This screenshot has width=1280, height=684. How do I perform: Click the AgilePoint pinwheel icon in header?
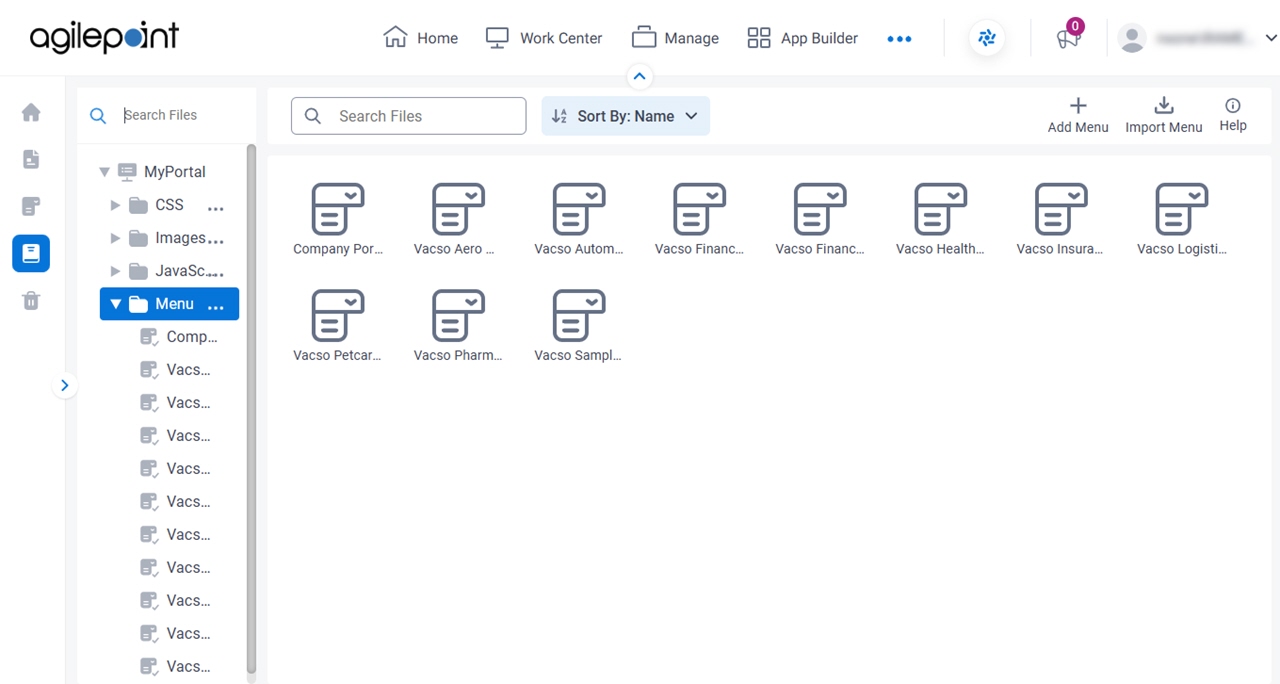[x=987, y=38]
